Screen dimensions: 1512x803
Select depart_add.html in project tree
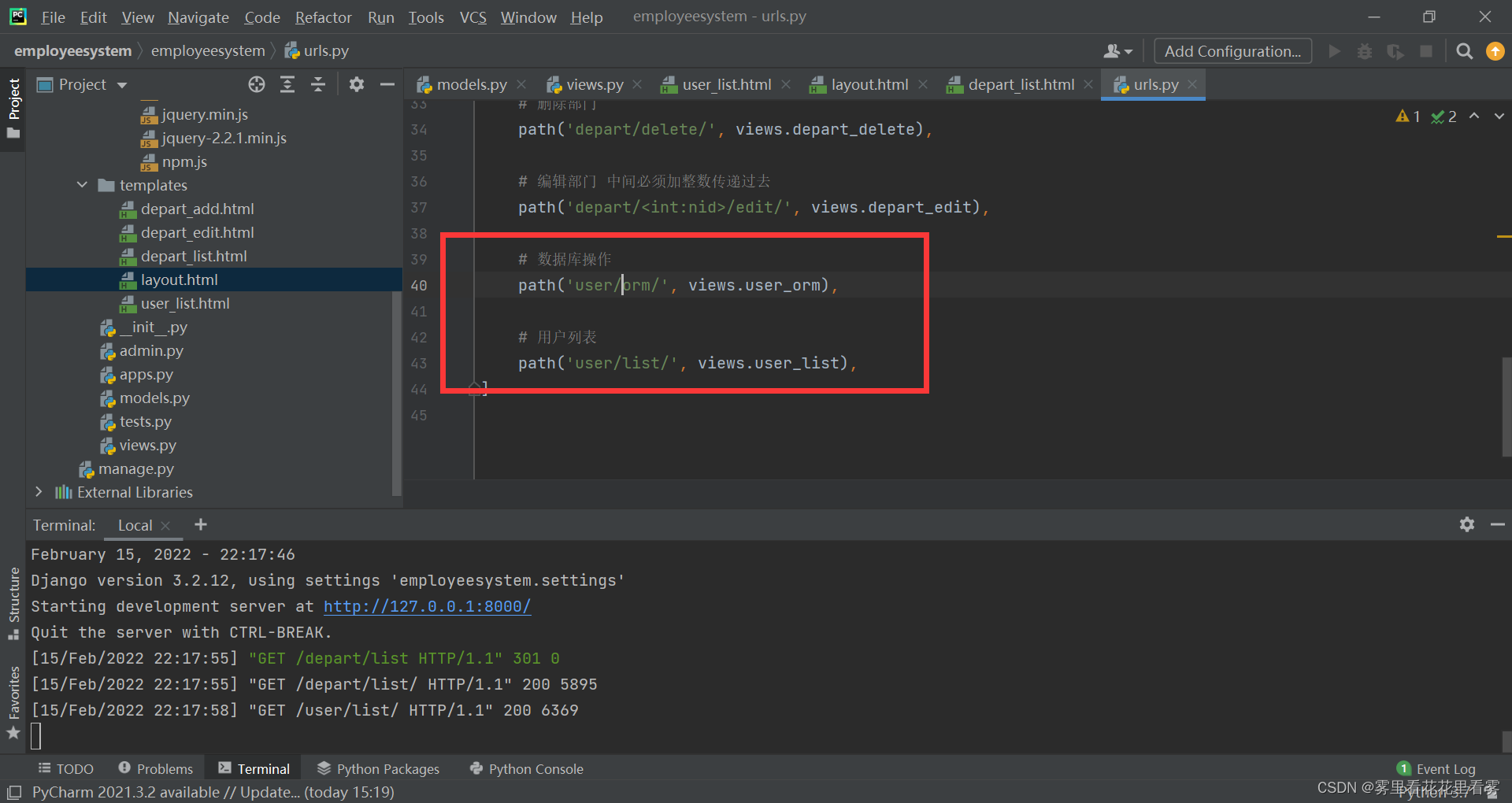click(x=197, y=209)
